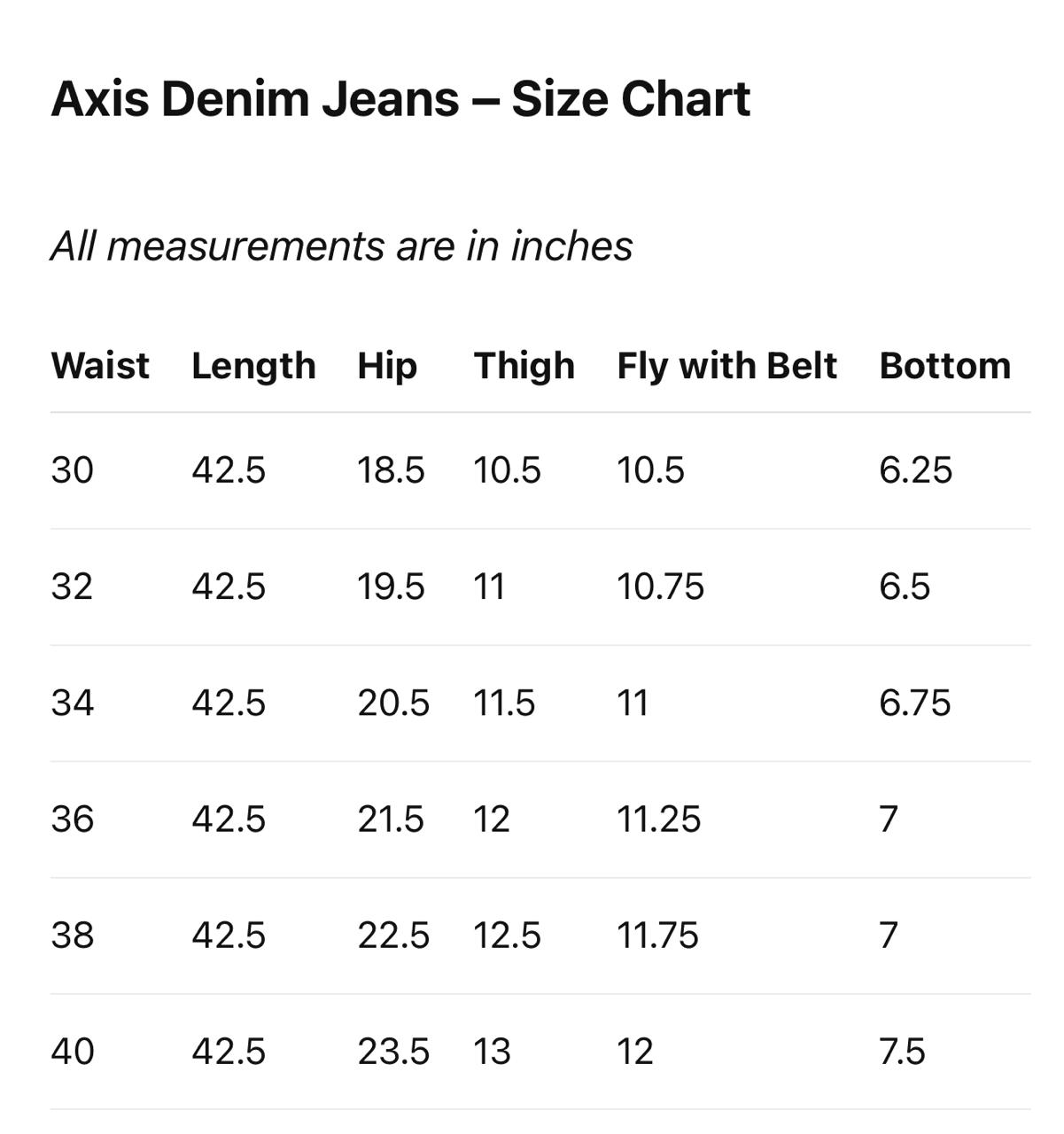Click the Length column header

pos(253,366)
